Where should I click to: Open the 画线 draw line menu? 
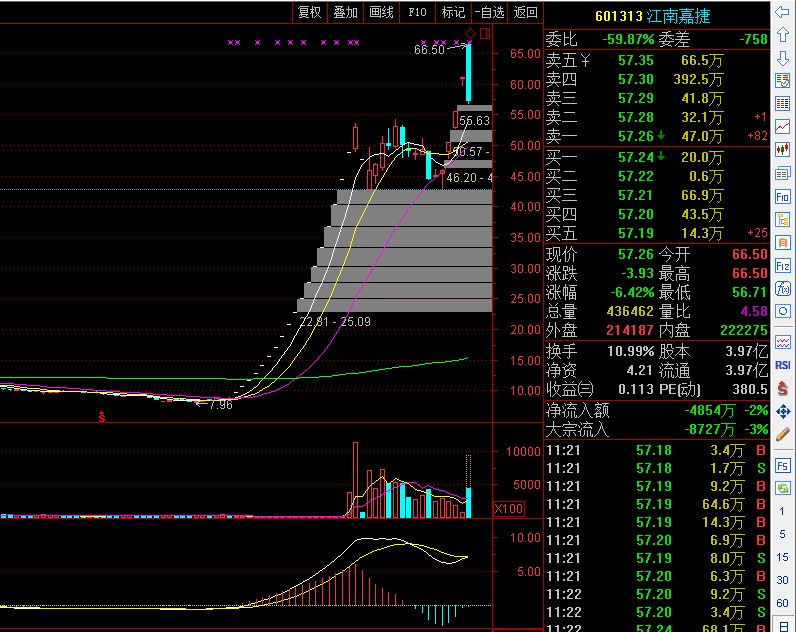pos(382,12)
